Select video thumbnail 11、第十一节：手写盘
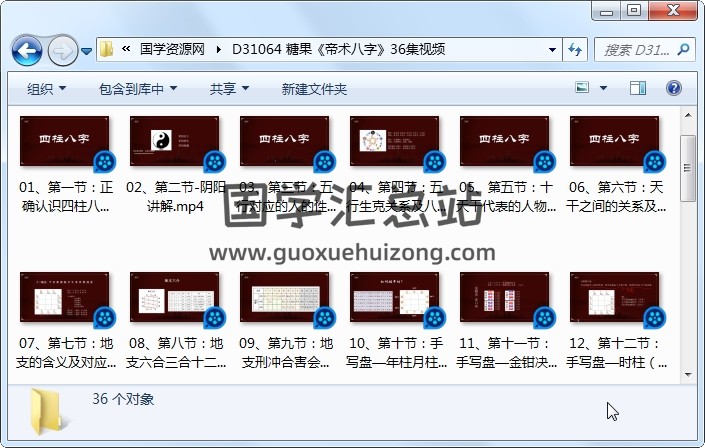705x448 pixels. click(504, 298)
